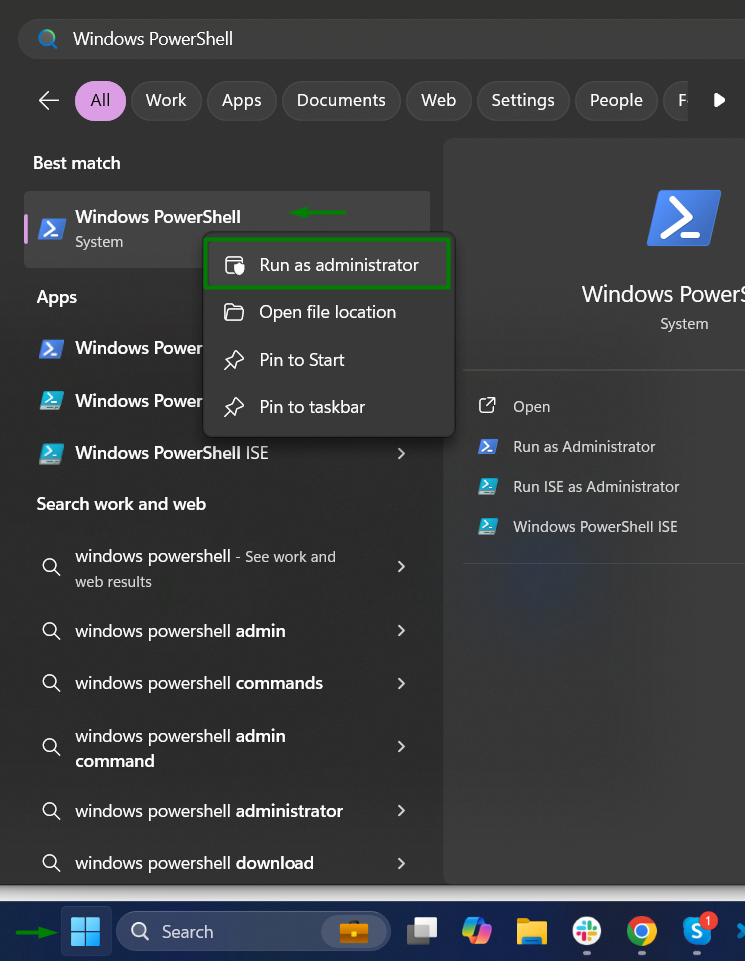Switch to the Settings filter tab
This screenshot has height=961, width=745.
523,100
